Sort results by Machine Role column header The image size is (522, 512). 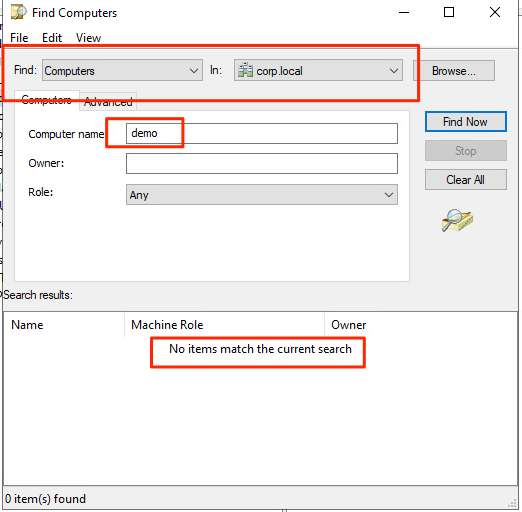tap(224, 325)
